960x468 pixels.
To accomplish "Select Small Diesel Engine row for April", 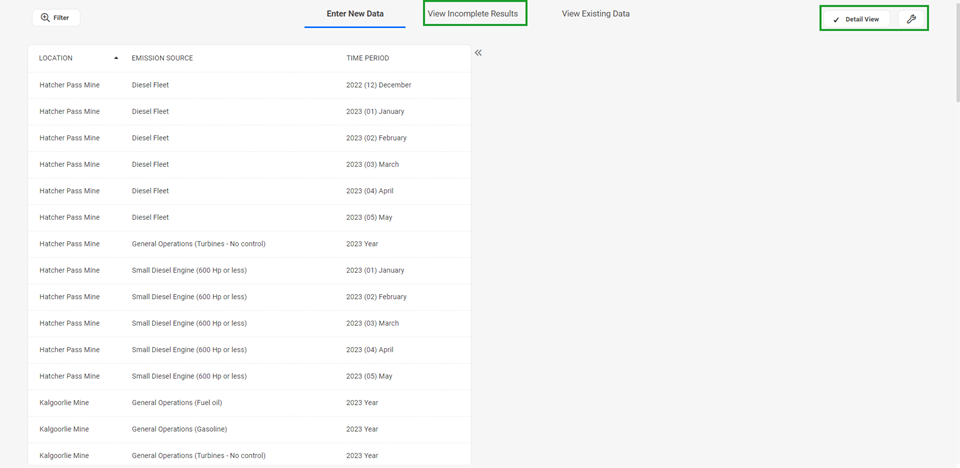I will click(249, 349).
